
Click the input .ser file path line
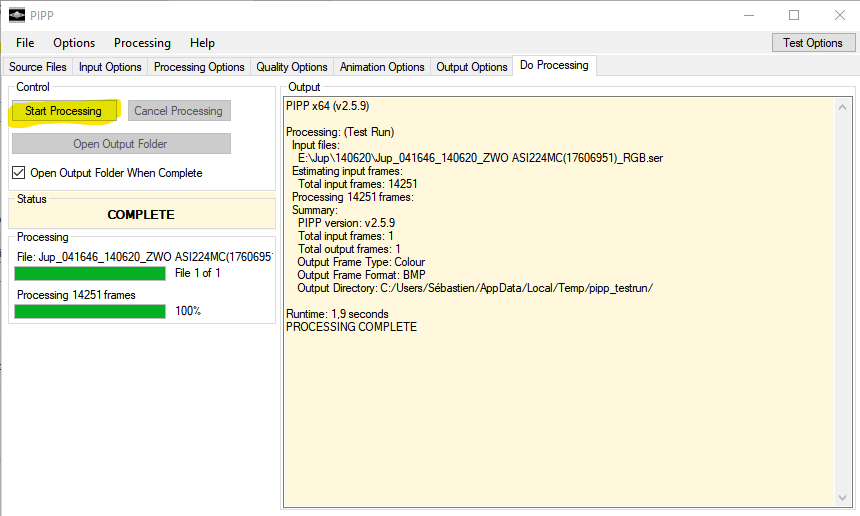click(480, 158)
